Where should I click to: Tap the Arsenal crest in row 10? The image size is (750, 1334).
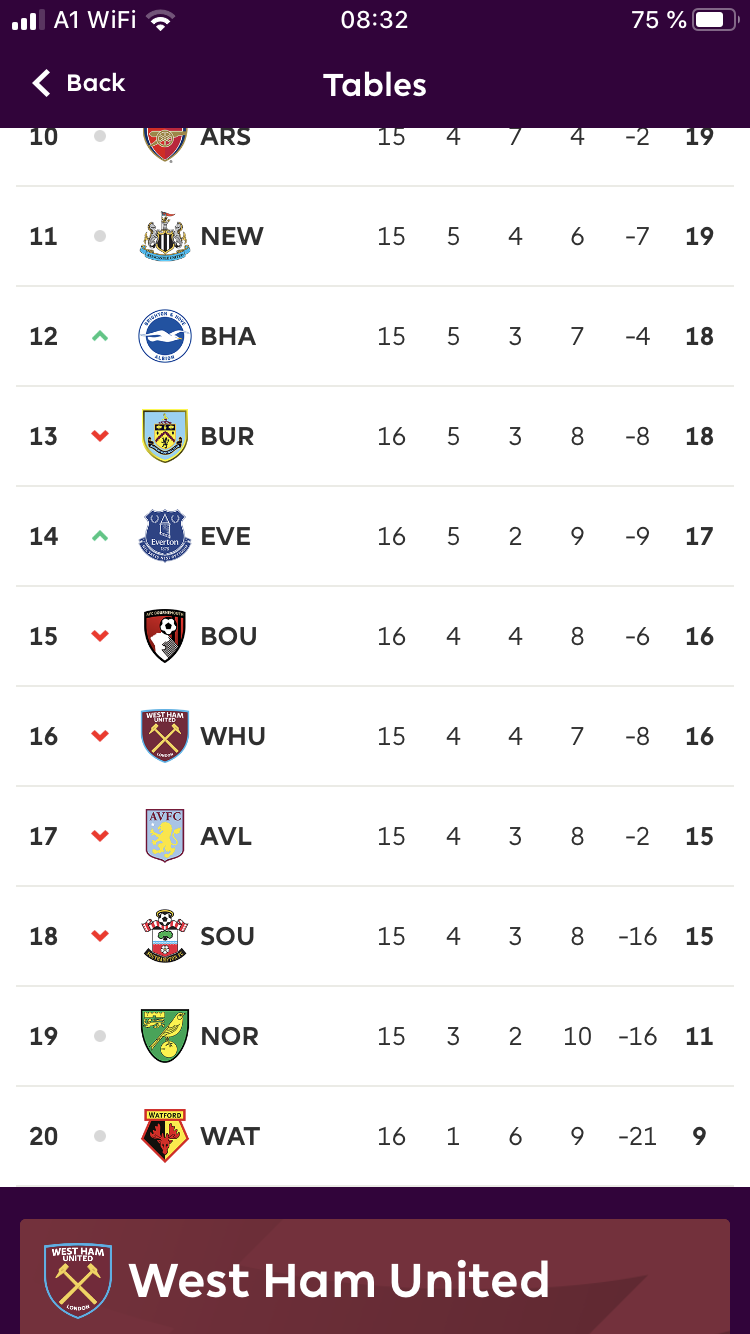click(165, 142)
